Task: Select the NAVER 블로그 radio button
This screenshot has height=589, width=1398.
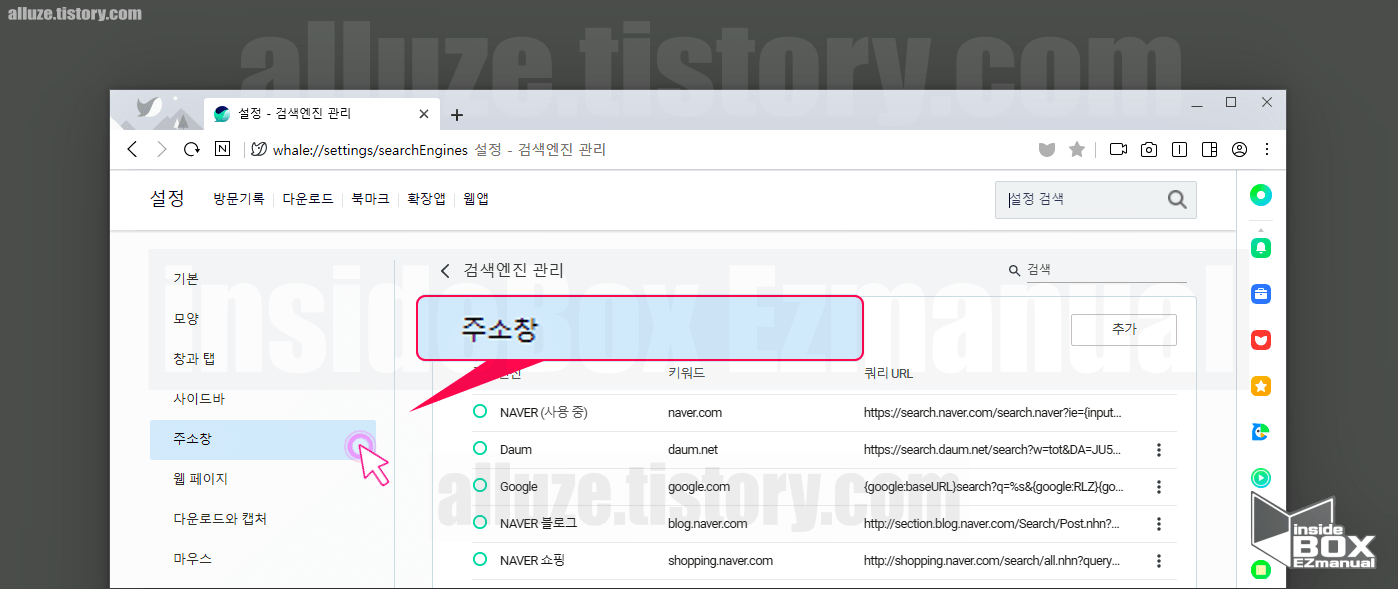Action: coord(480,523)
